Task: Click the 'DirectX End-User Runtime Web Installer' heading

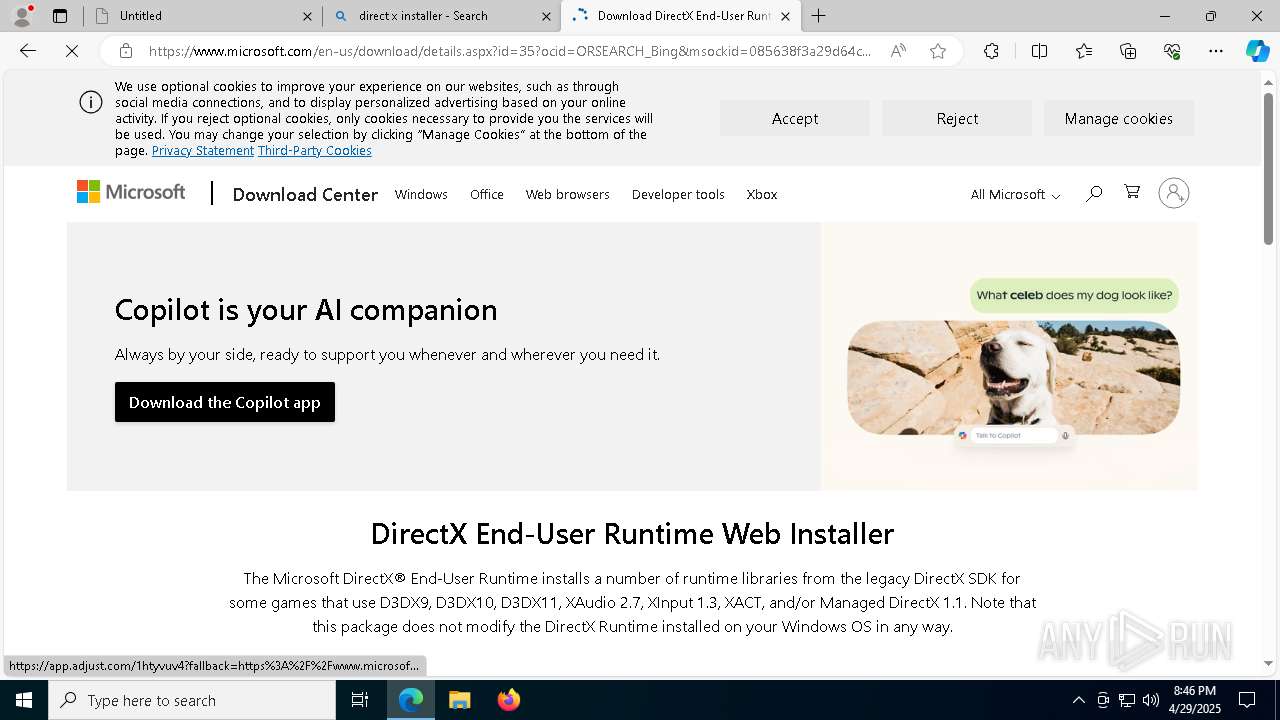Action: click(632, 533)
